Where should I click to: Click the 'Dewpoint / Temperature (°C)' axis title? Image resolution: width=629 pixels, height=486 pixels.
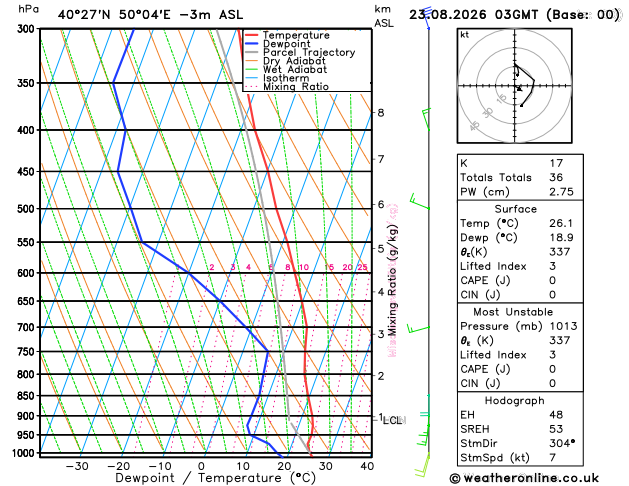(215, 478)
